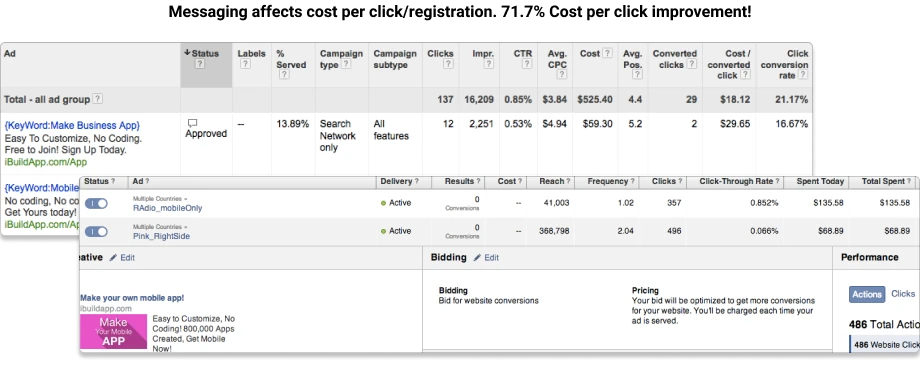Click the 368,798 reach value
This screenshot has width=920, height=380.
[554, 231]
